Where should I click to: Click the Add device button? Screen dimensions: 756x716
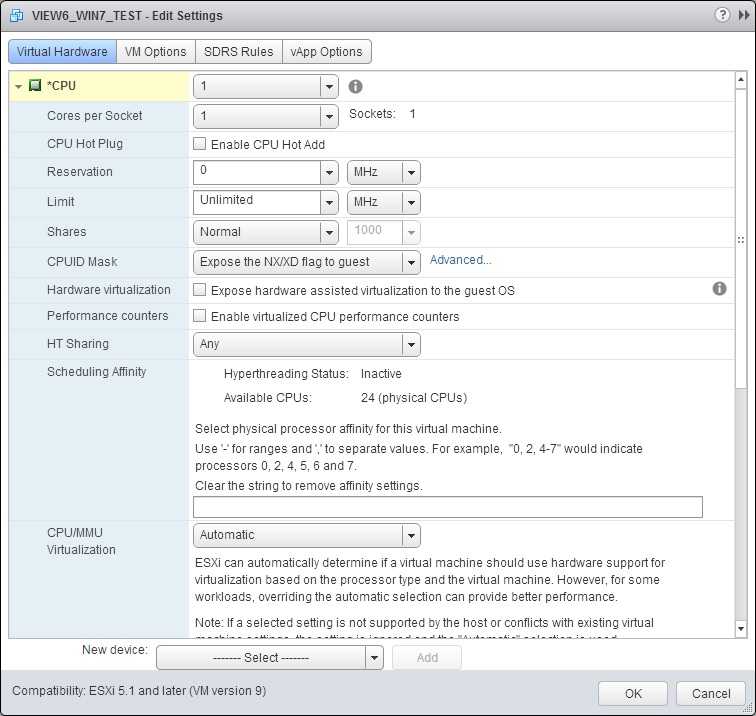pyautogui.click(x=427, y=658)
